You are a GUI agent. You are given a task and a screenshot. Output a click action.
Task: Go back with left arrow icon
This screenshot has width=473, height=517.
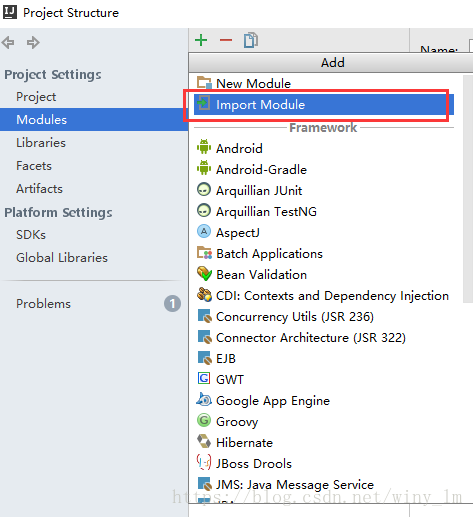point(8,42)
